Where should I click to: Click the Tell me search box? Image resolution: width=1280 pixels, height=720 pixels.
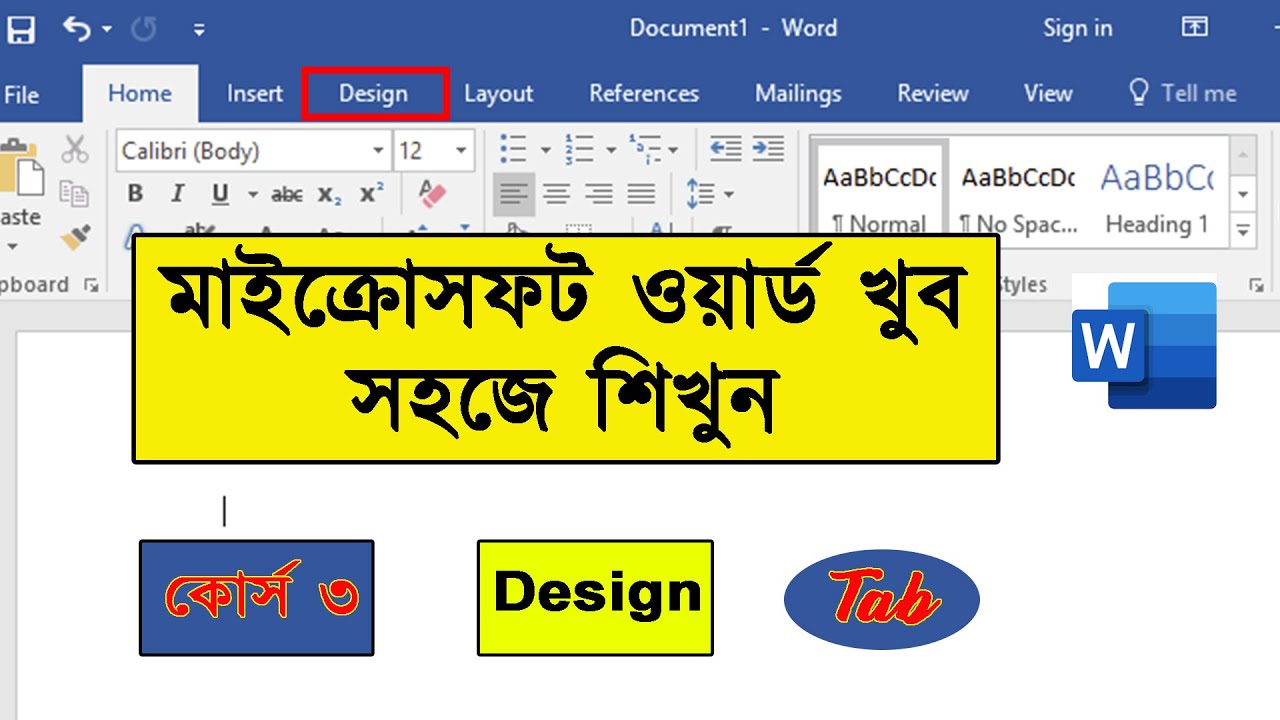(1182, 94)
